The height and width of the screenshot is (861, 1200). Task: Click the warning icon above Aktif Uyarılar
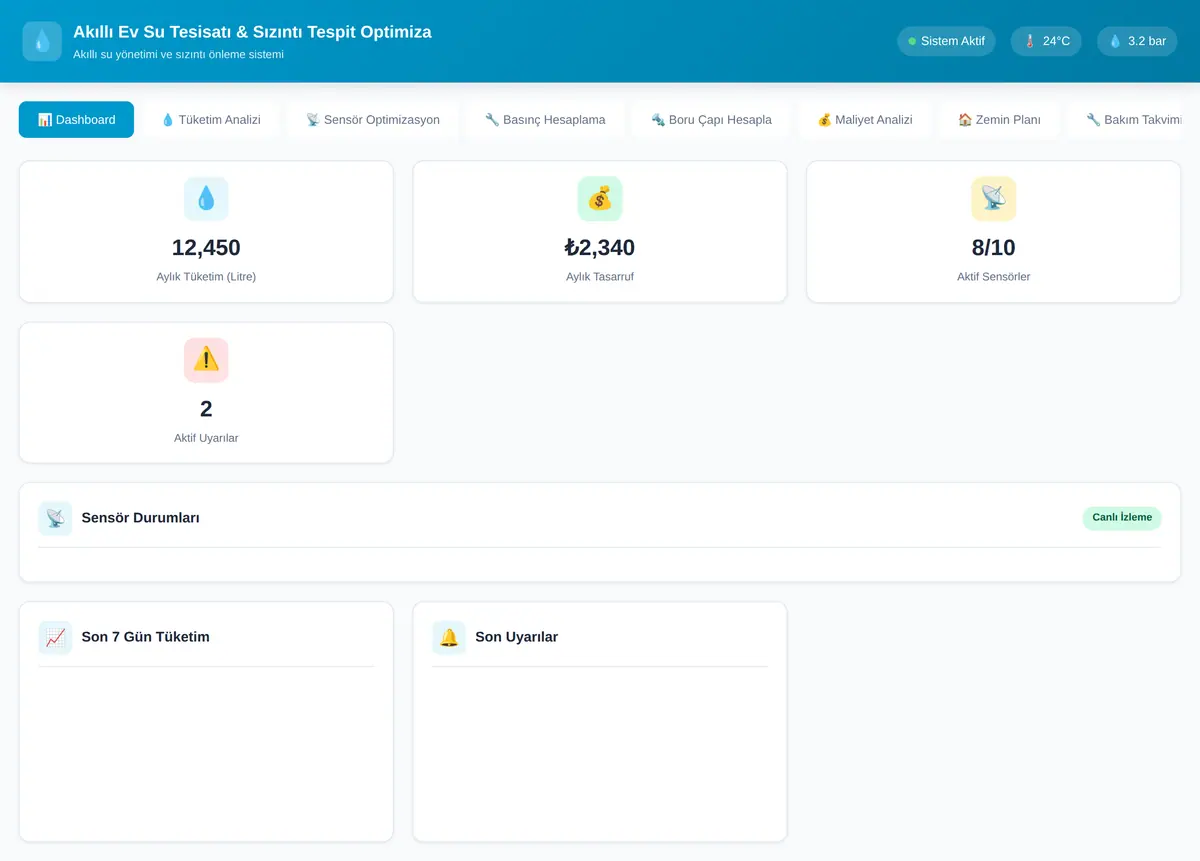tap(206, 360)
